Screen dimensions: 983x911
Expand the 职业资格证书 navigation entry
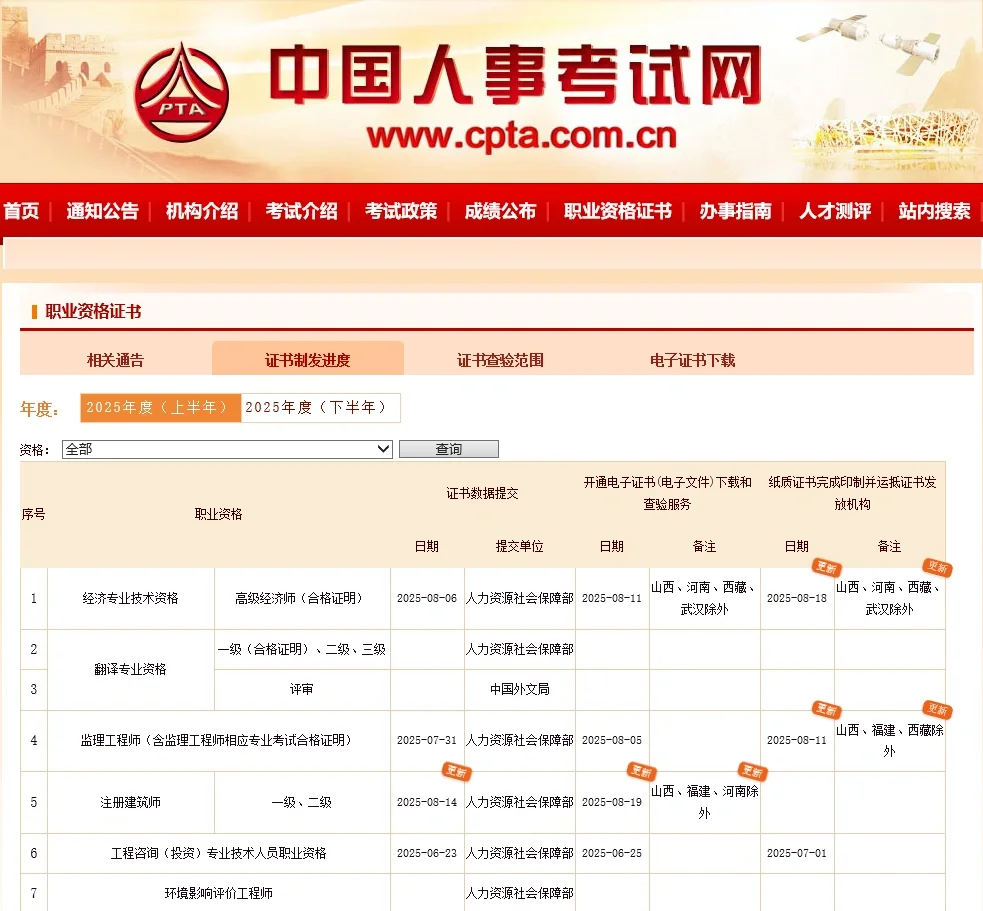tap(616, 211)
